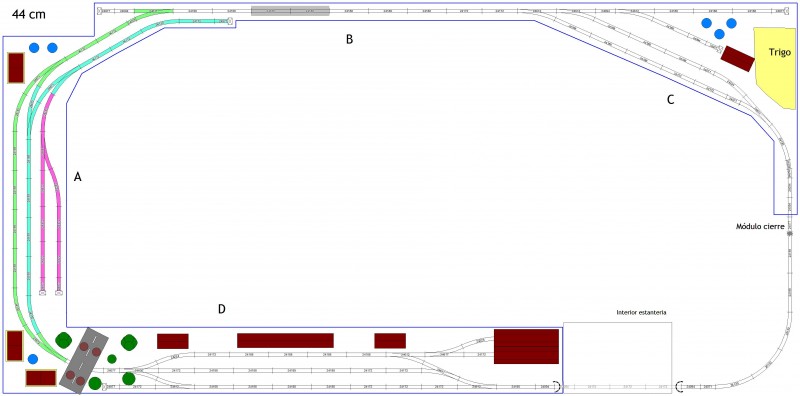
Task: Select the section label "A"
Action: [78, 177]
